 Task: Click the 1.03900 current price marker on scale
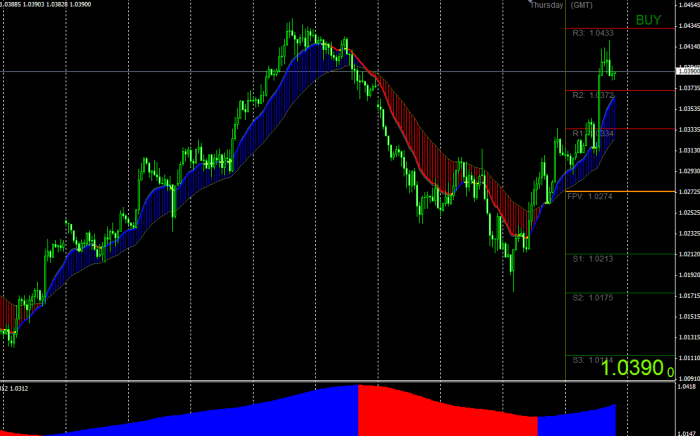pyautogui.click(x=688, y=71)
